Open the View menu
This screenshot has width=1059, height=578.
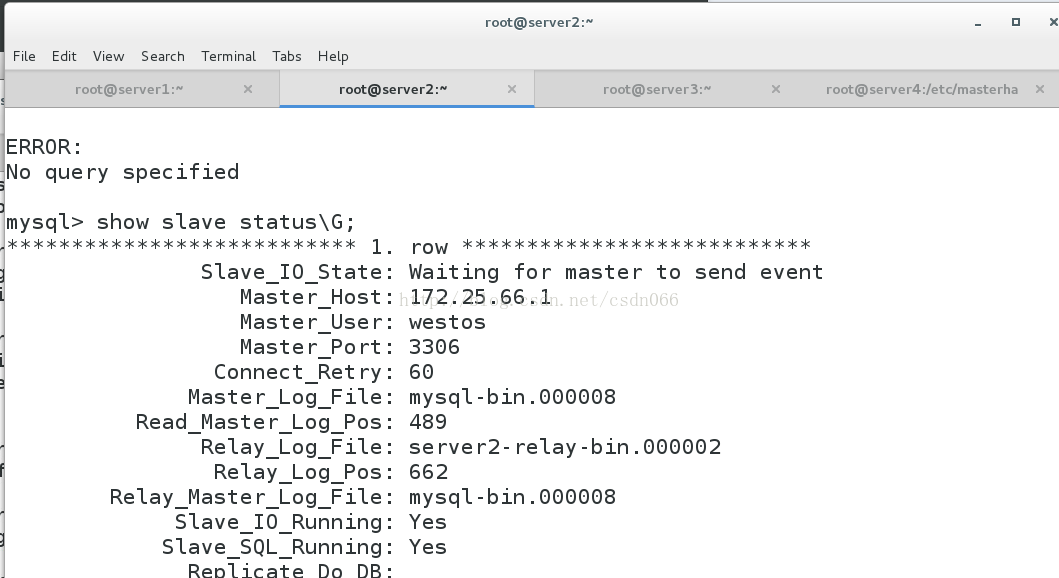[109, 56]
